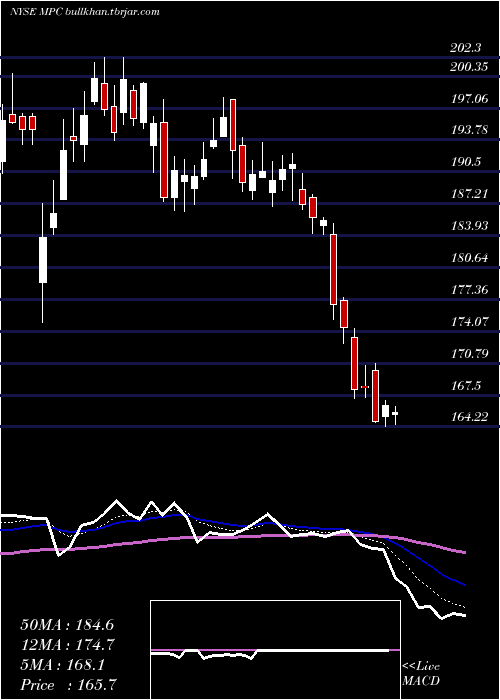Click the 200.35 price level label
This screenshot has height=700, width=500.
pos(469,67)
